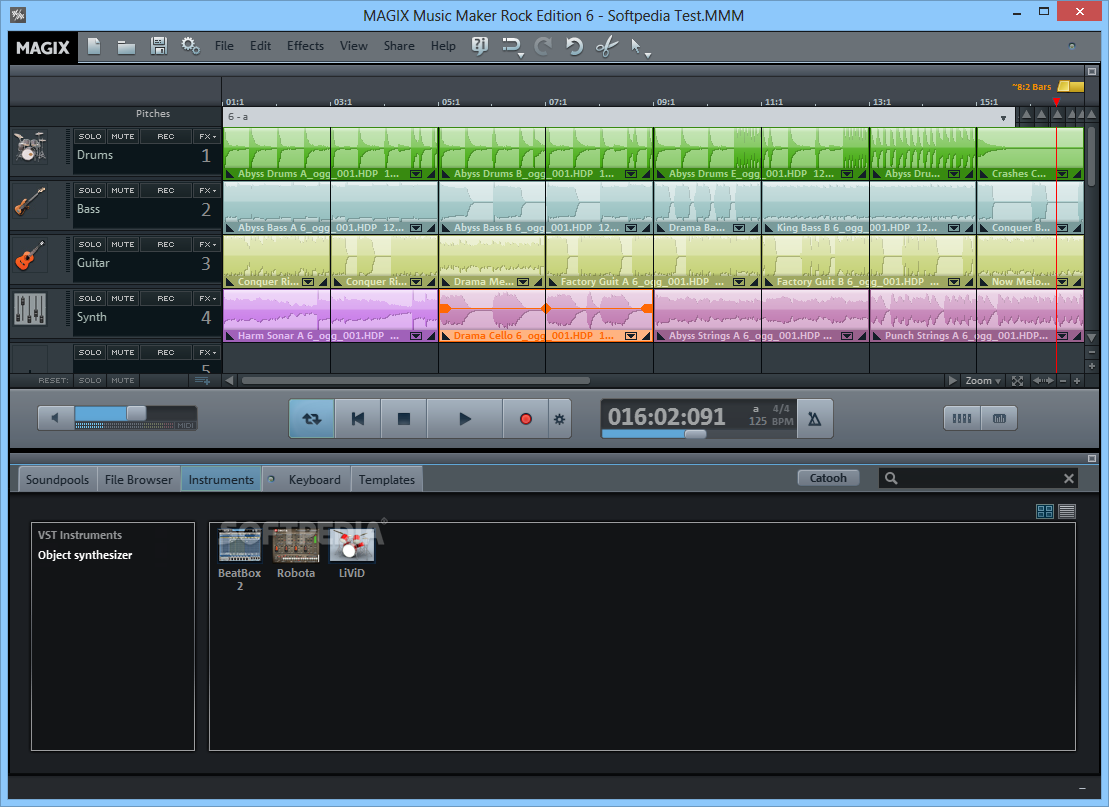Open the BeatBox 2 instrument
The width and height of the screenshot is (1109, 807).
(240, 559)
